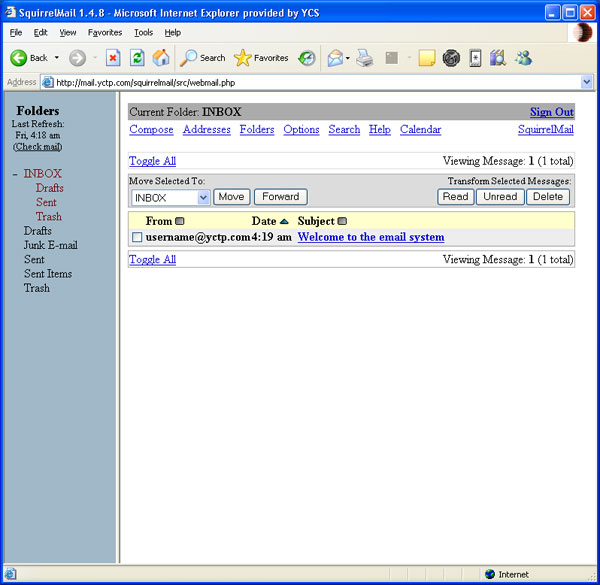The height and width of the screenshot is (585, 600).
Task: Click the Compose link
Action: 151,130
